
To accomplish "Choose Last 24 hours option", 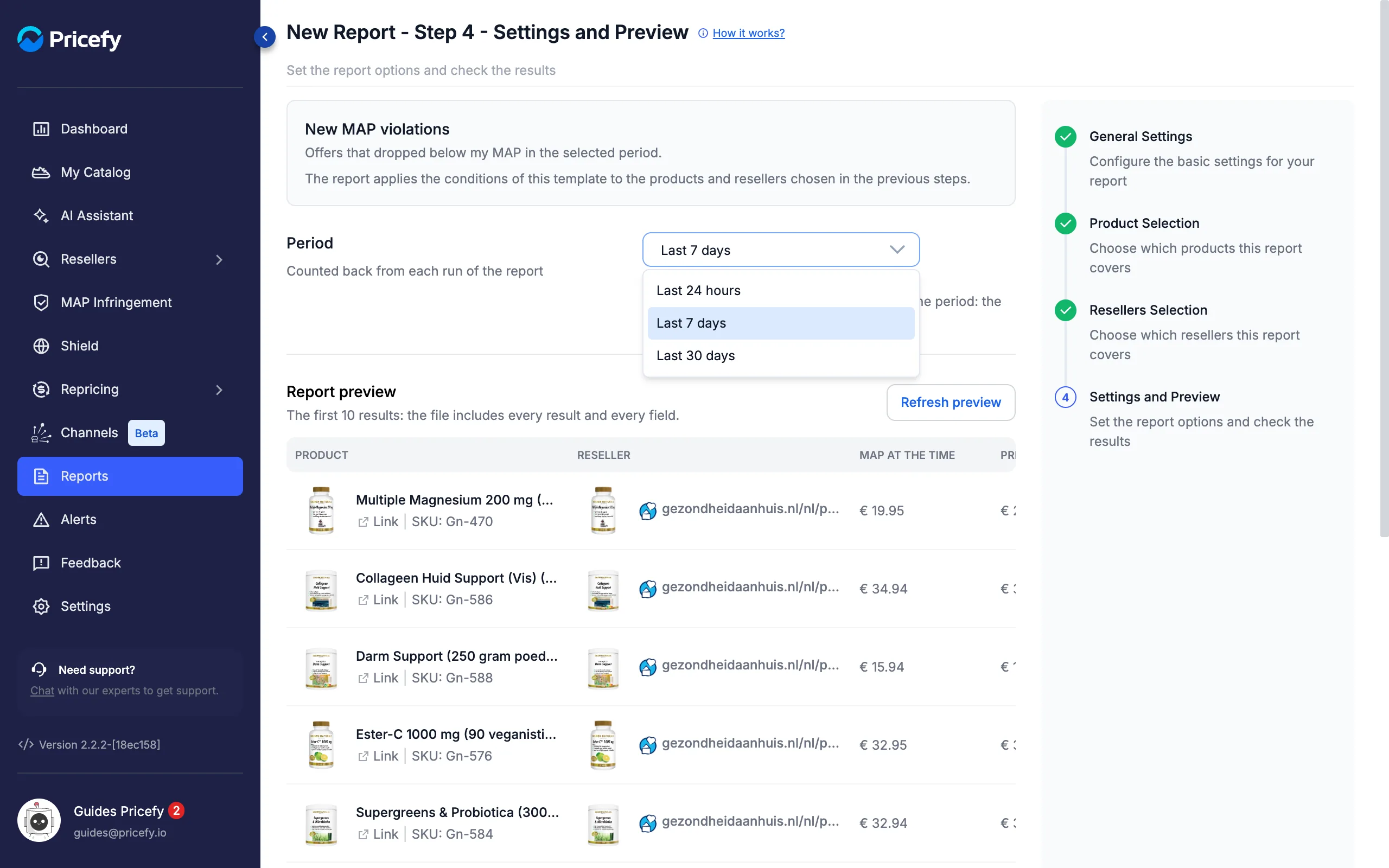I will [781, 290].
